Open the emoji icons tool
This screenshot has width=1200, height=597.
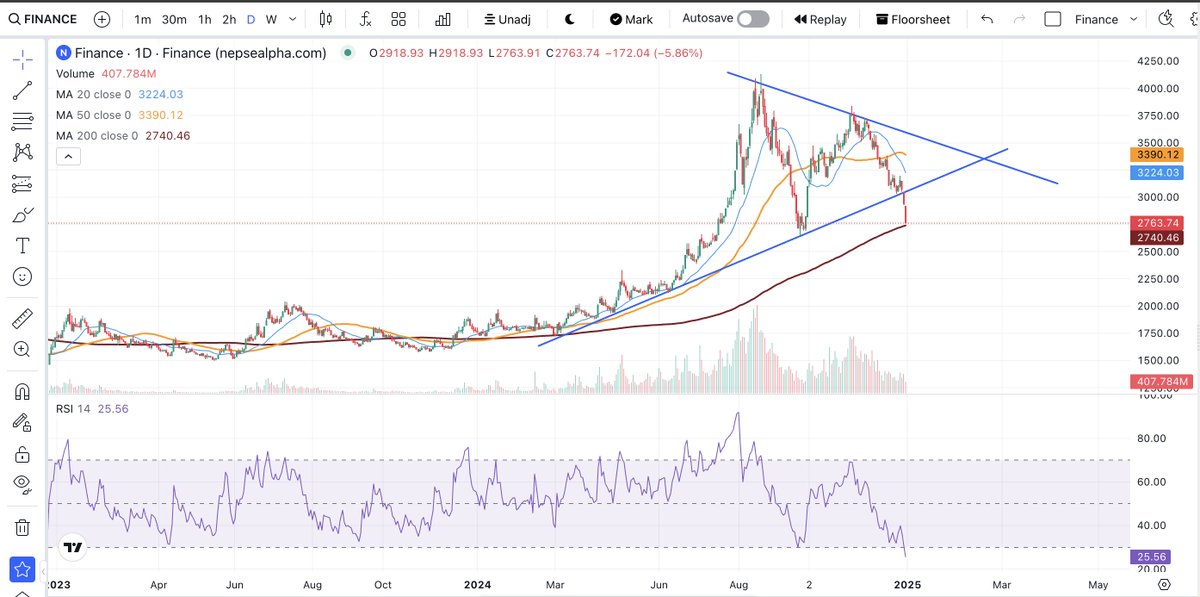tap(22, 277)
